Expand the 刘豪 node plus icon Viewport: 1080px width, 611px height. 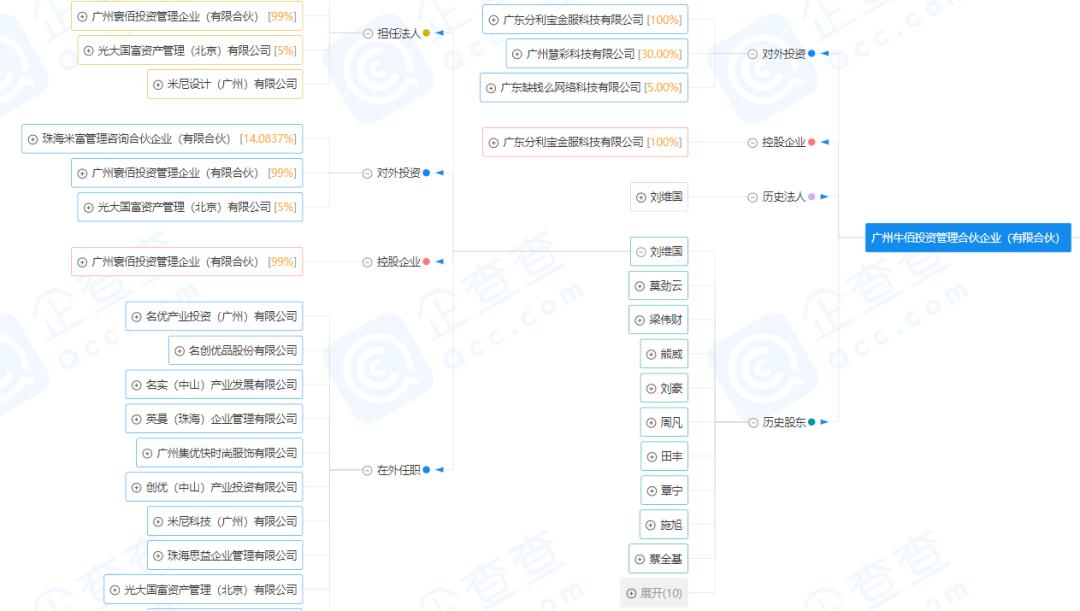point(651,389)
